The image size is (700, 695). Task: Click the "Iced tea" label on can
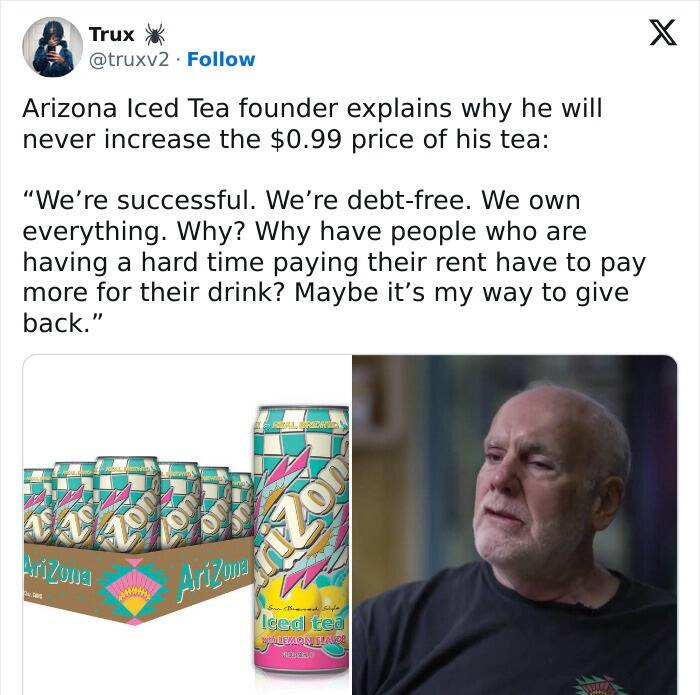click(303, 623)
